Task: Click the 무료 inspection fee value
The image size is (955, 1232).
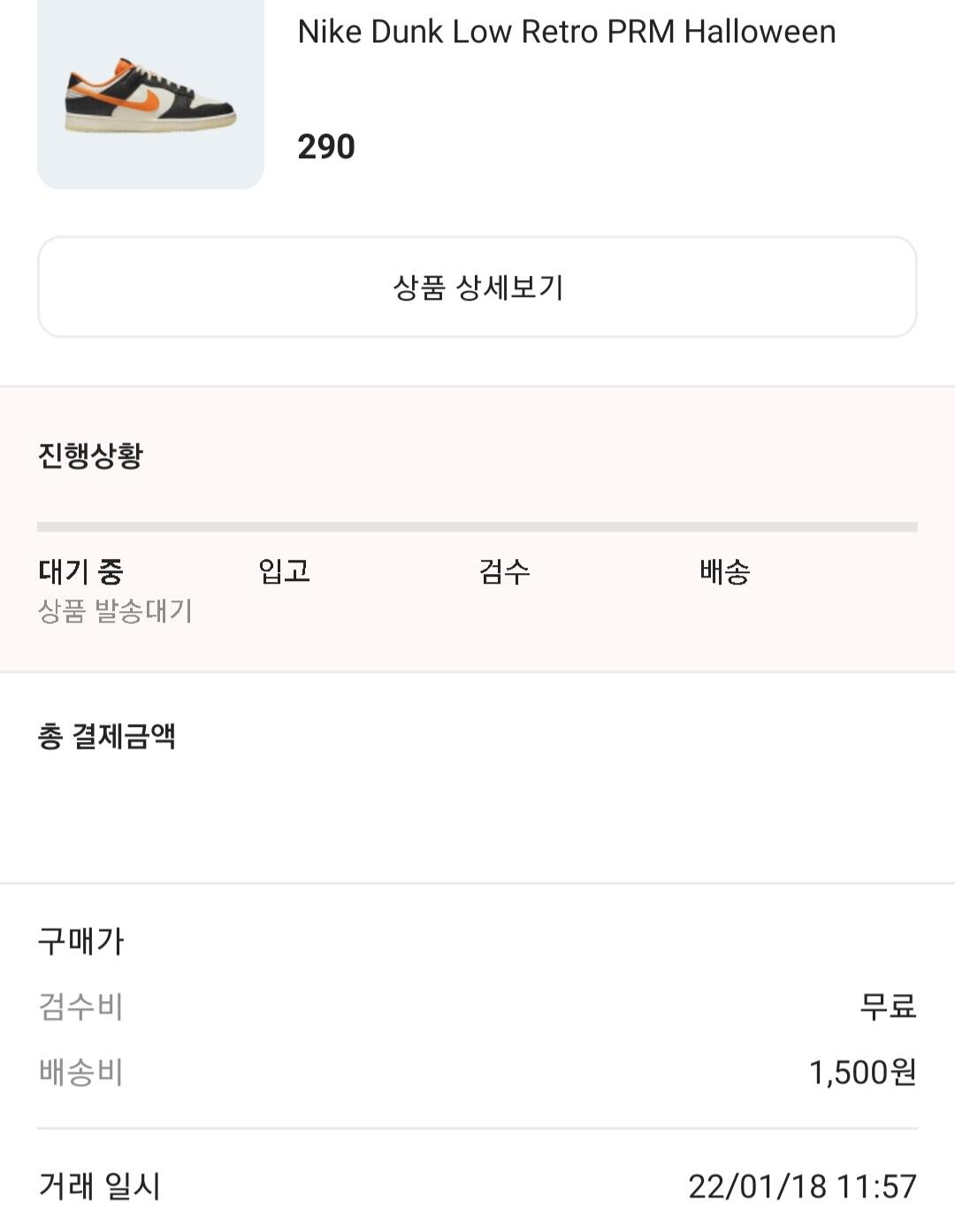Action: point(888,1006)
